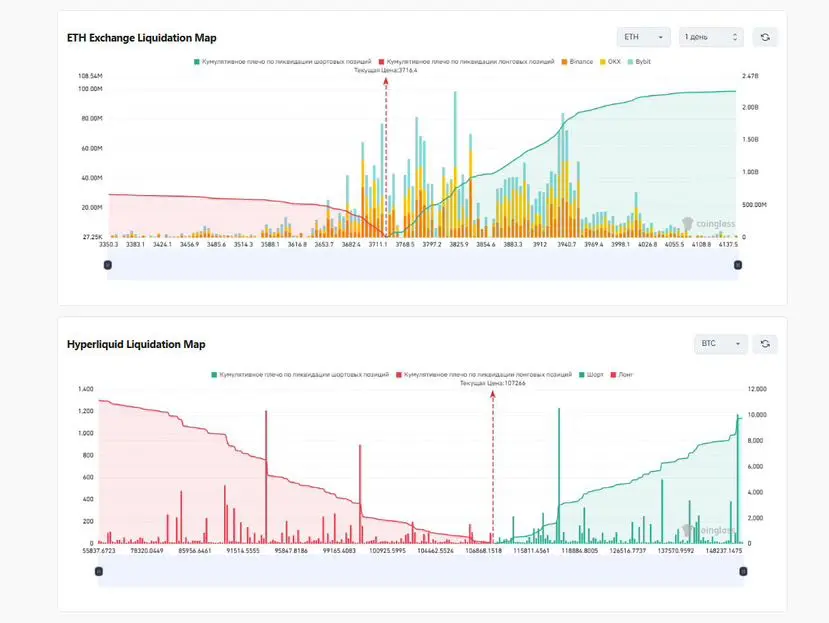The height and width of the screenshot is (623, 829).
Task: Click x-axis label 3768.5
Action: tap(405, 244)
